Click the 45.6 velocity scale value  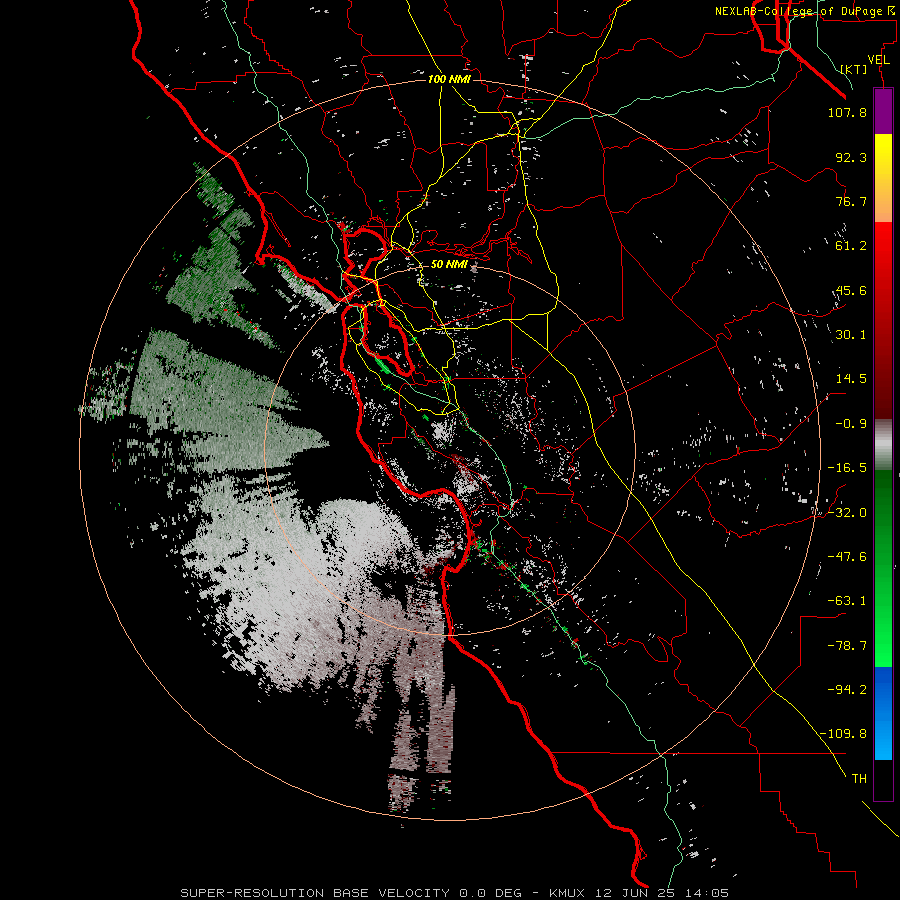[x=851, y=290]
